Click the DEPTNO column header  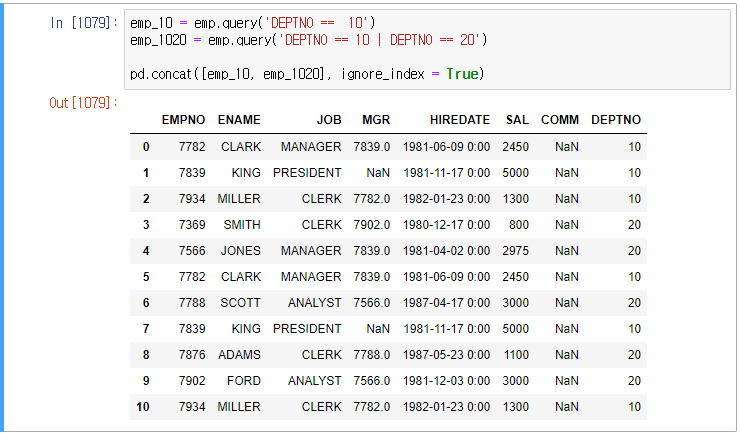[x=616, y=120]
